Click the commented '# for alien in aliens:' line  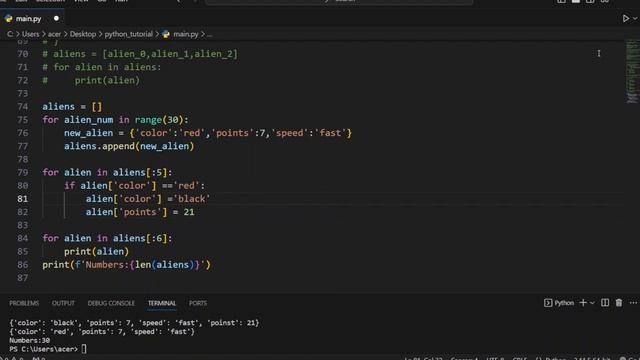[x=102, y=67]
